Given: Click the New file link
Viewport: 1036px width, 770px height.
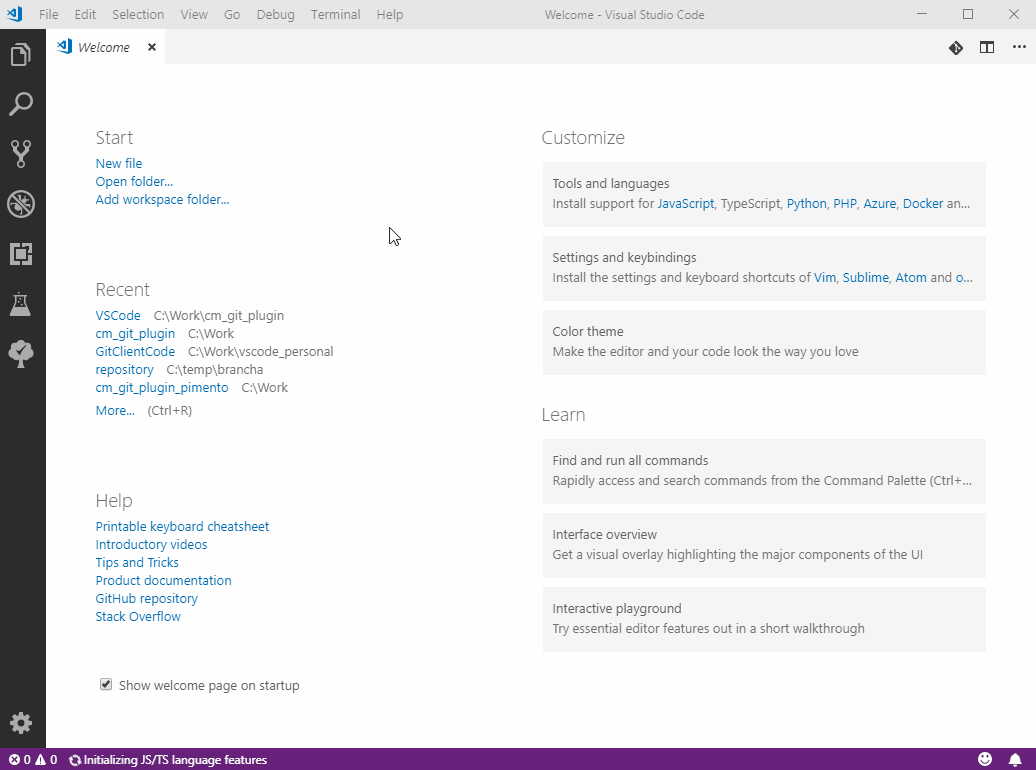Looking at the screenshot, I should coord(119,163).
